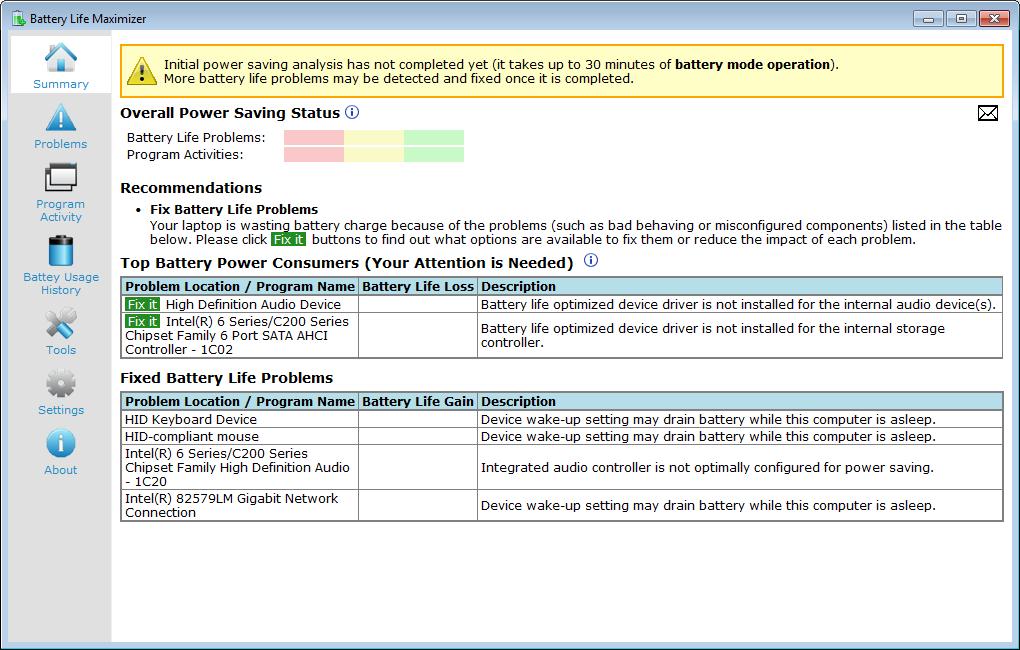Click Problem Location header in Top Consumers table
Image resolution: width=1020 pixels, height=650 pixels.
pyautogui.click(x=240, y=286)
